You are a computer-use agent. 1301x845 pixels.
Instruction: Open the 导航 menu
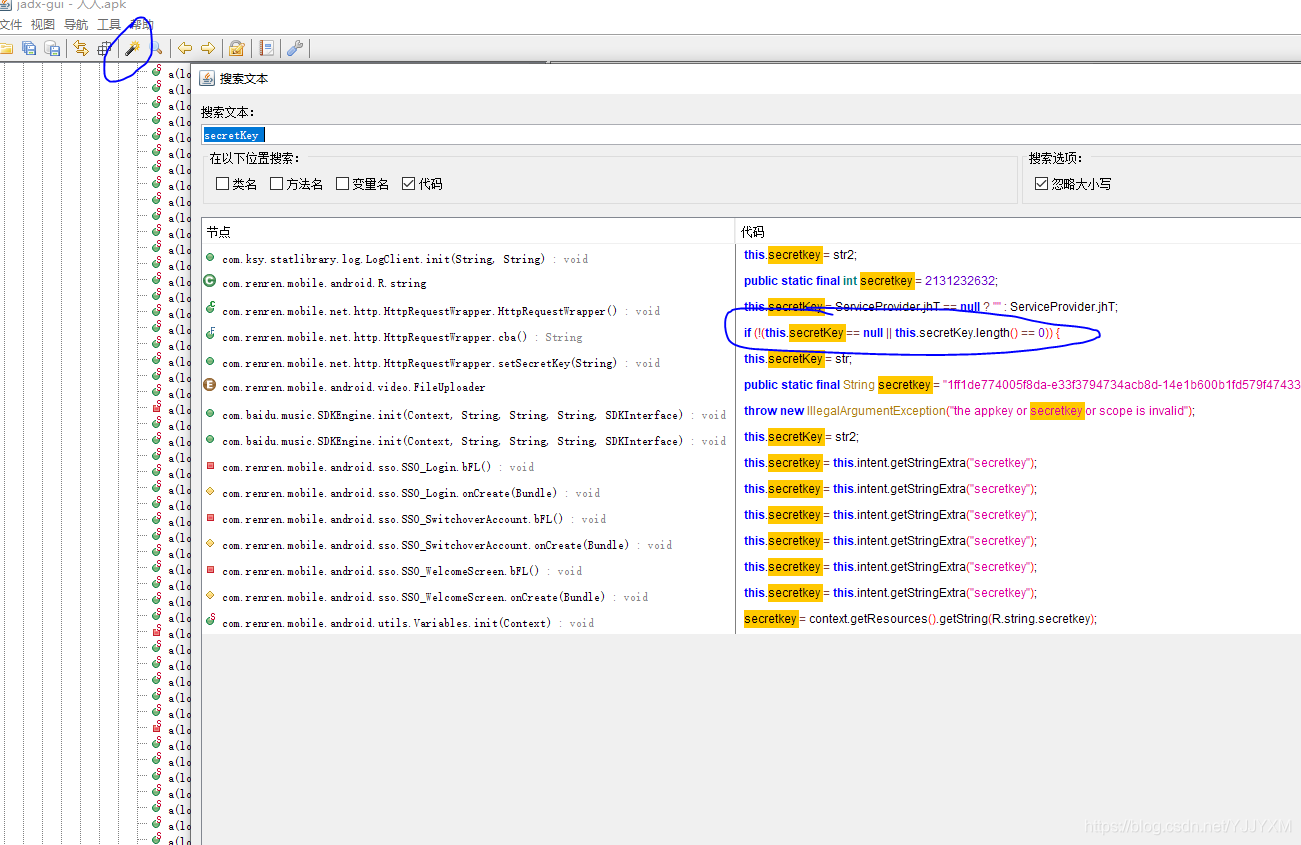76,24
